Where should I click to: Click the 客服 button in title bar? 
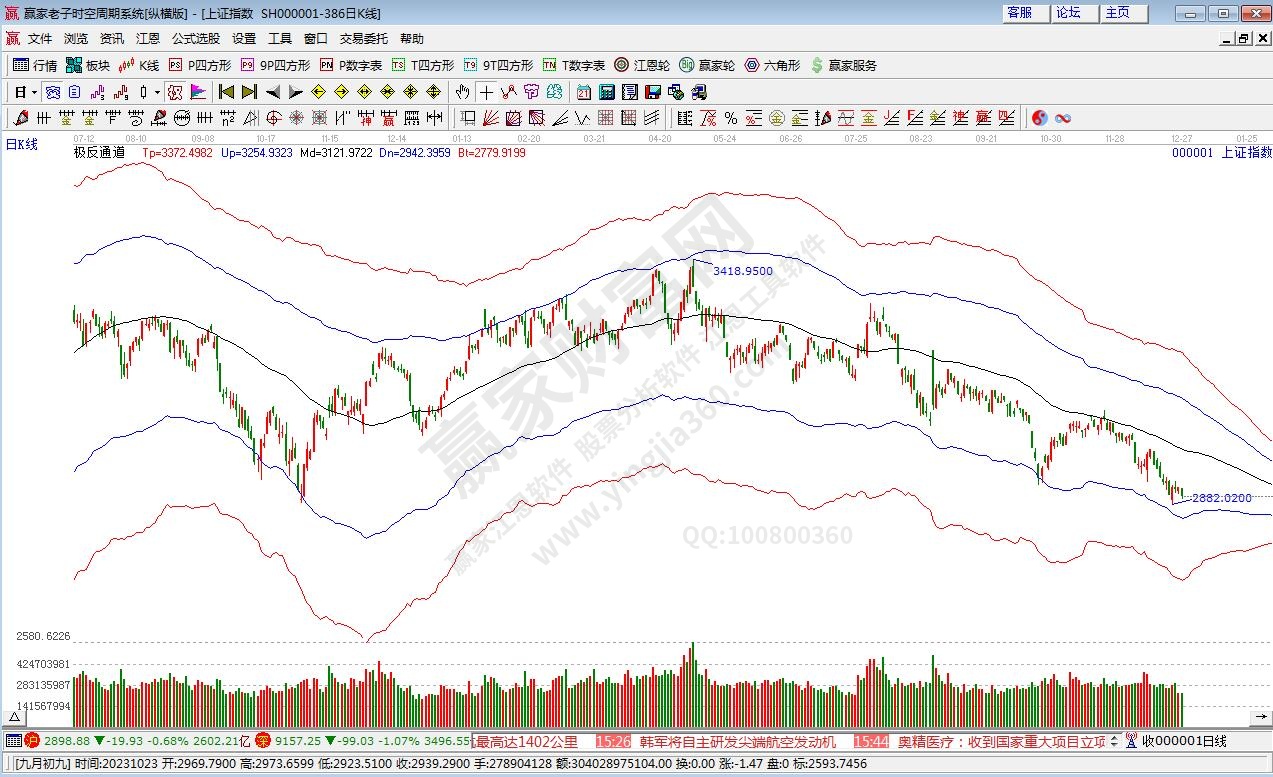click(x=1019, y=13)
